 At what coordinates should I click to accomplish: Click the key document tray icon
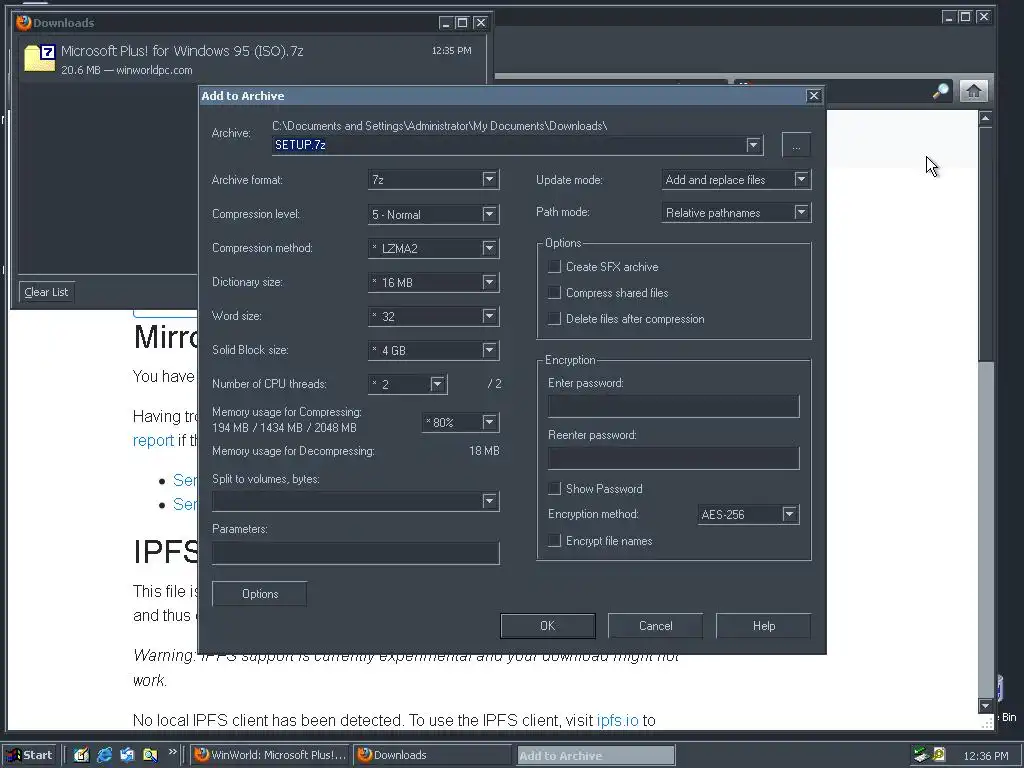point(938,755)
